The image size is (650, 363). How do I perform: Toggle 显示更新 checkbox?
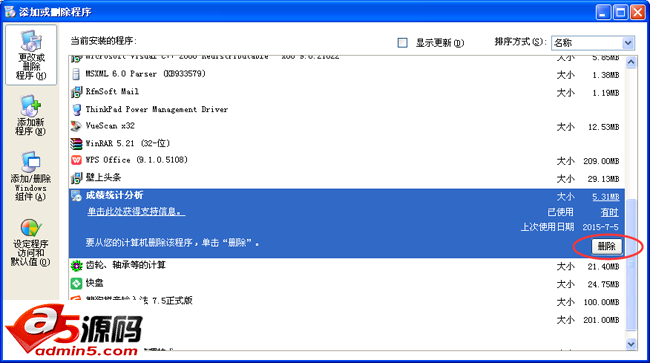402,43
